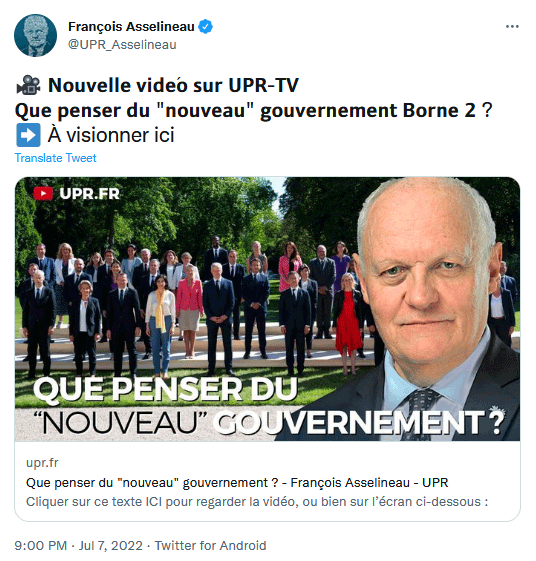Click the blue verified checkmark badge
The image size is (536, 561).
coord(205,27)
